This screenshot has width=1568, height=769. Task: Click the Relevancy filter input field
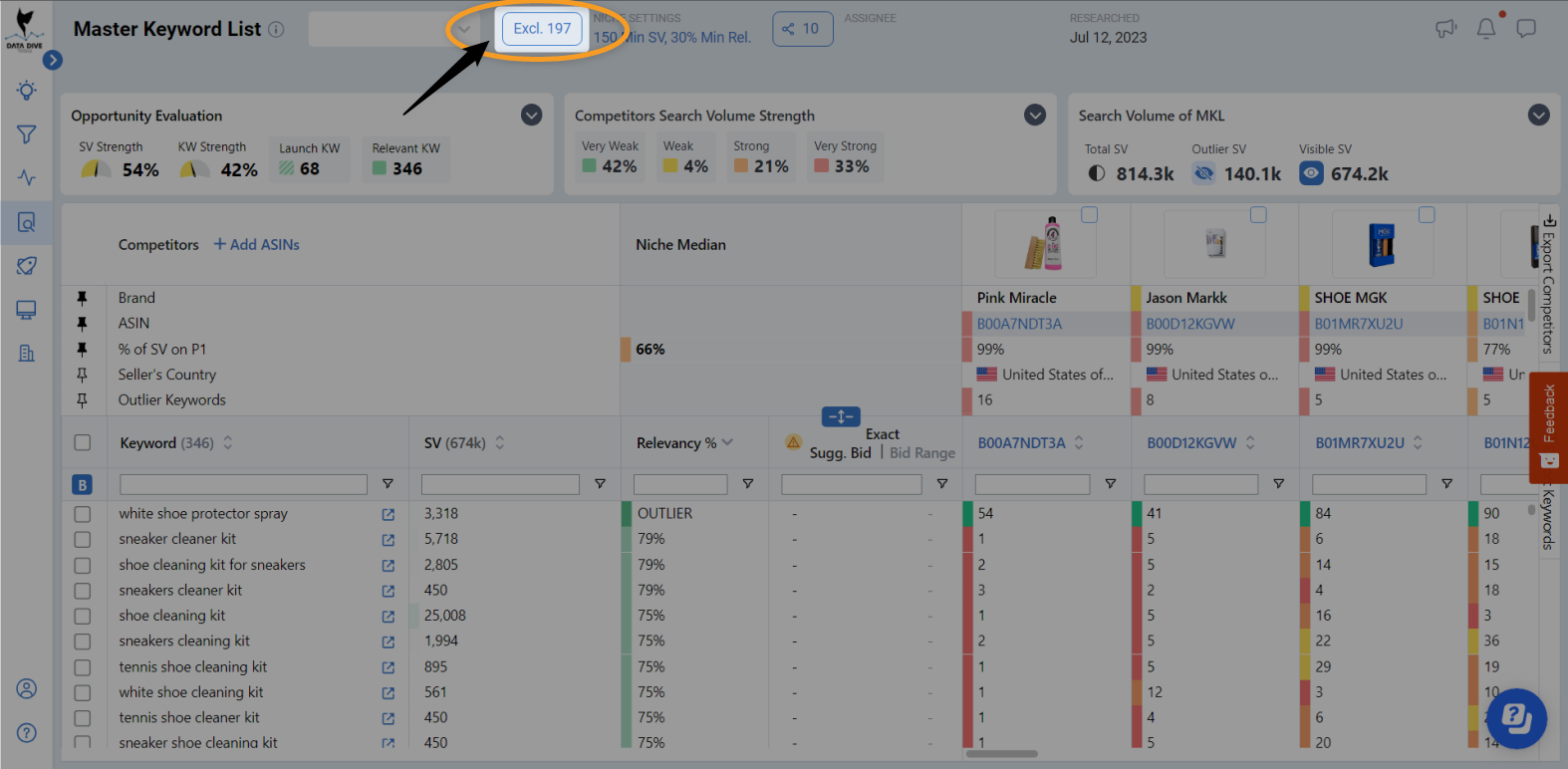point(680,484)
